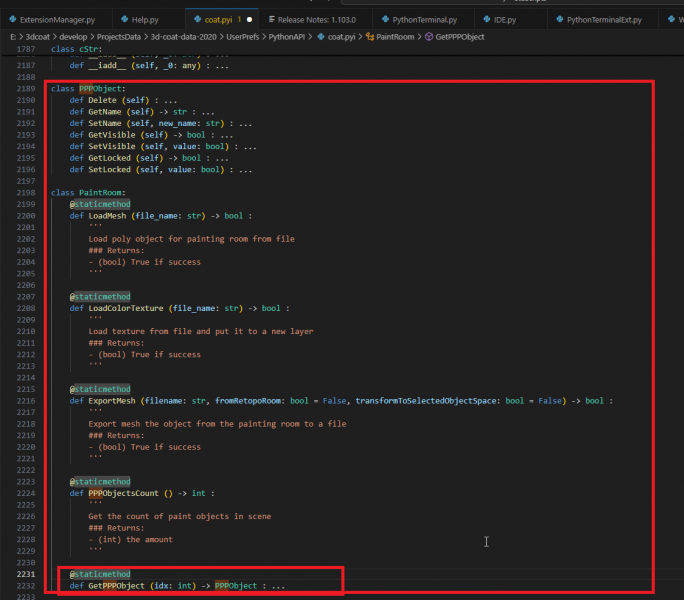
Task: Switch to the Help.py tab
Action: (x=145, y=20)
